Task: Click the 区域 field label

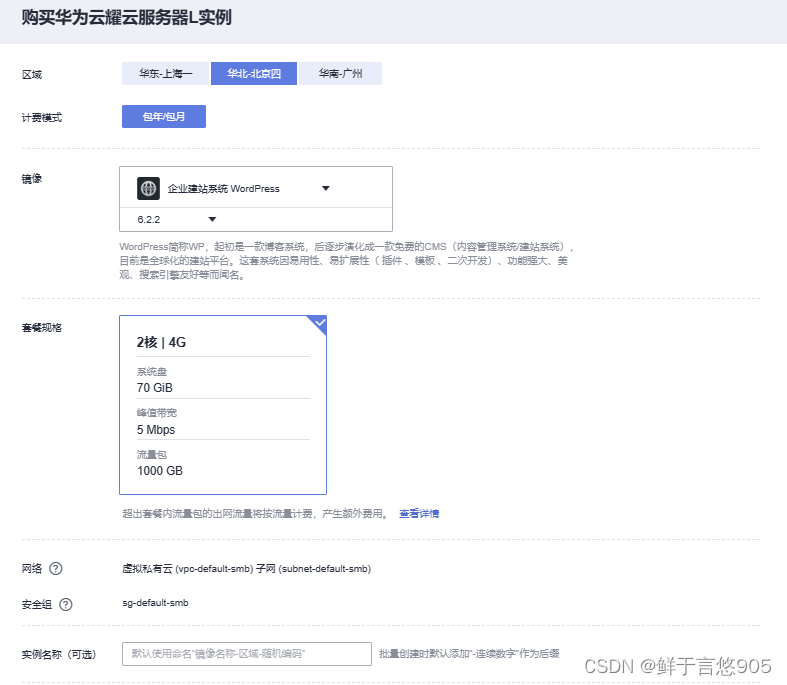Action: [32, 75]
